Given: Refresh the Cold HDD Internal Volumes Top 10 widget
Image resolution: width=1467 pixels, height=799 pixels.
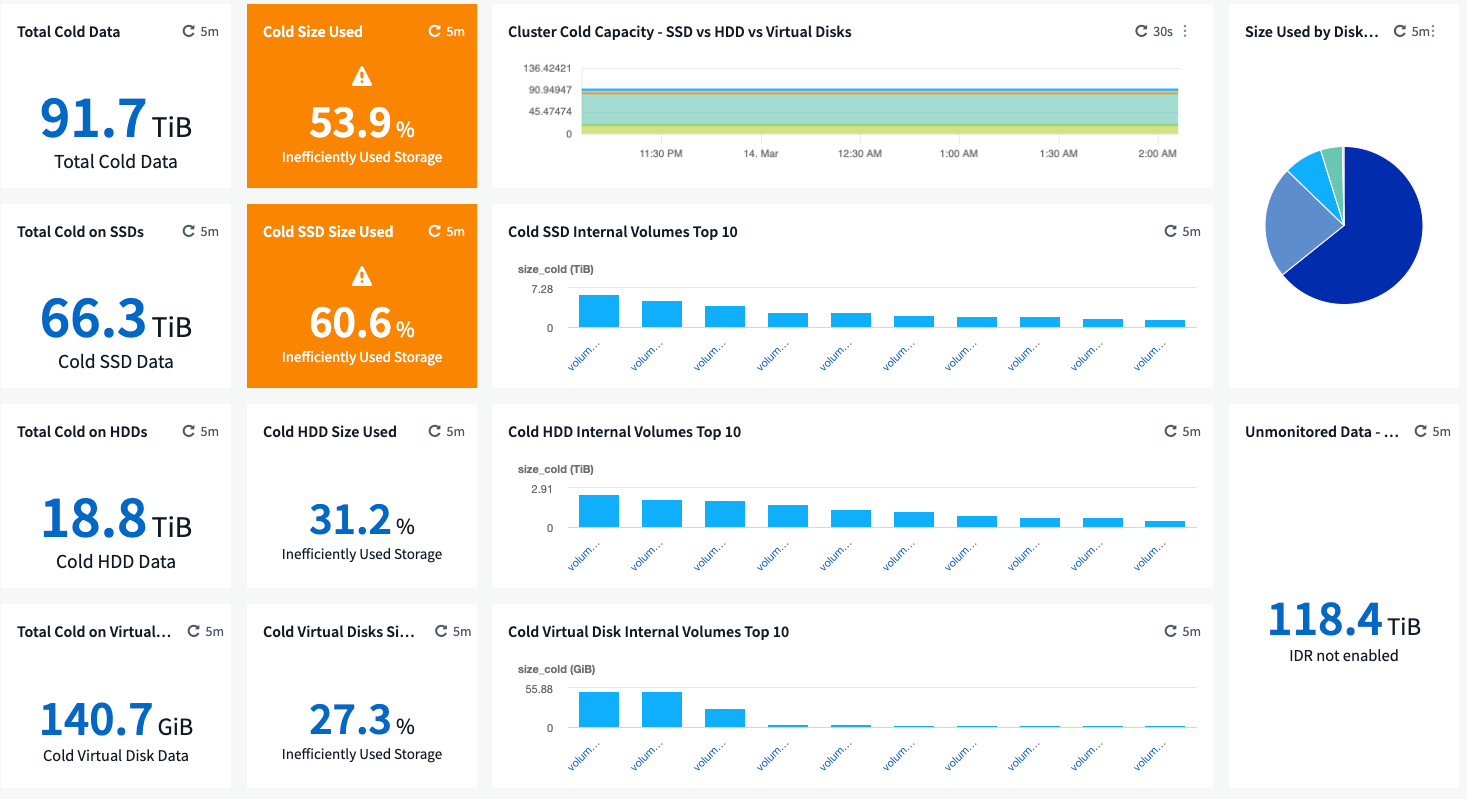Looking at the screenshot, I should click(1171, 432).
